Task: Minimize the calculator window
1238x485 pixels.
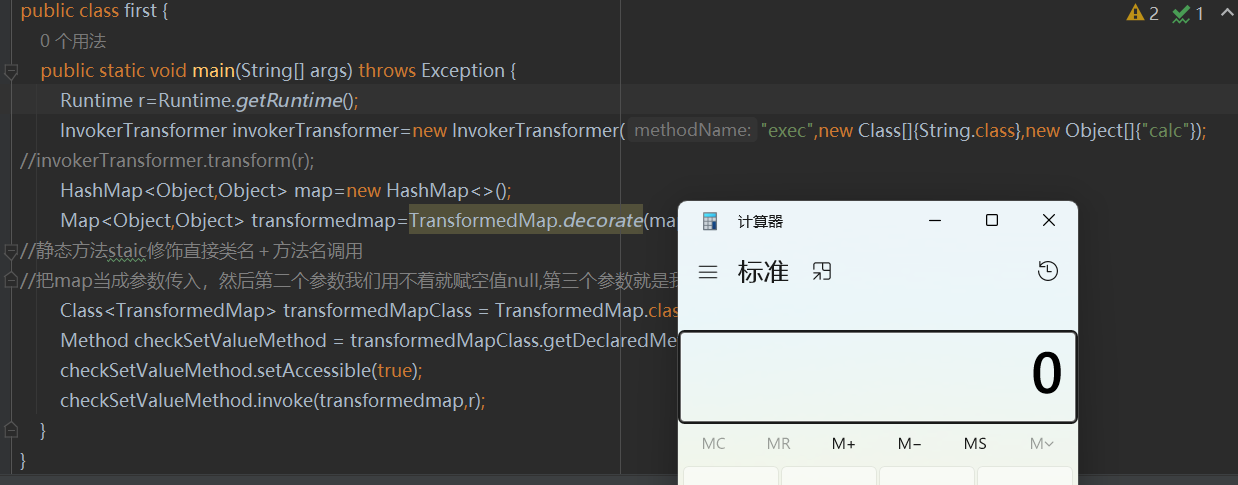Action: (x=935, y=220)
